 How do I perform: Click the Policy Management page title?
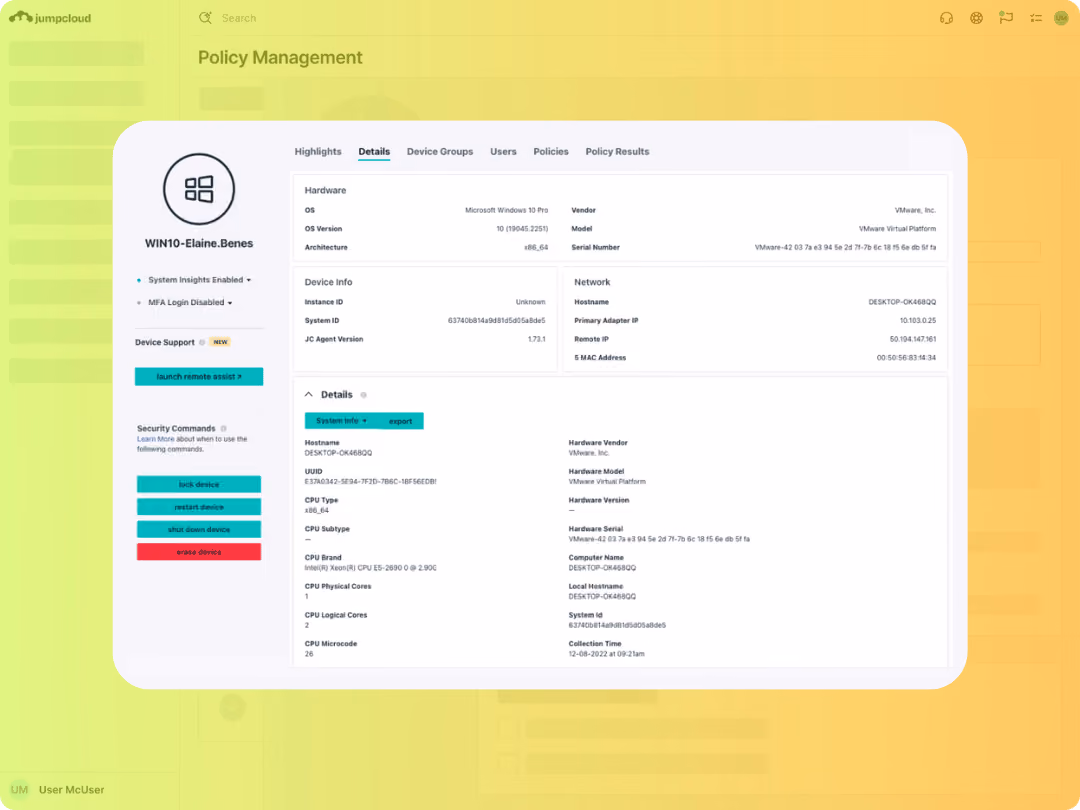coord(280,57)
